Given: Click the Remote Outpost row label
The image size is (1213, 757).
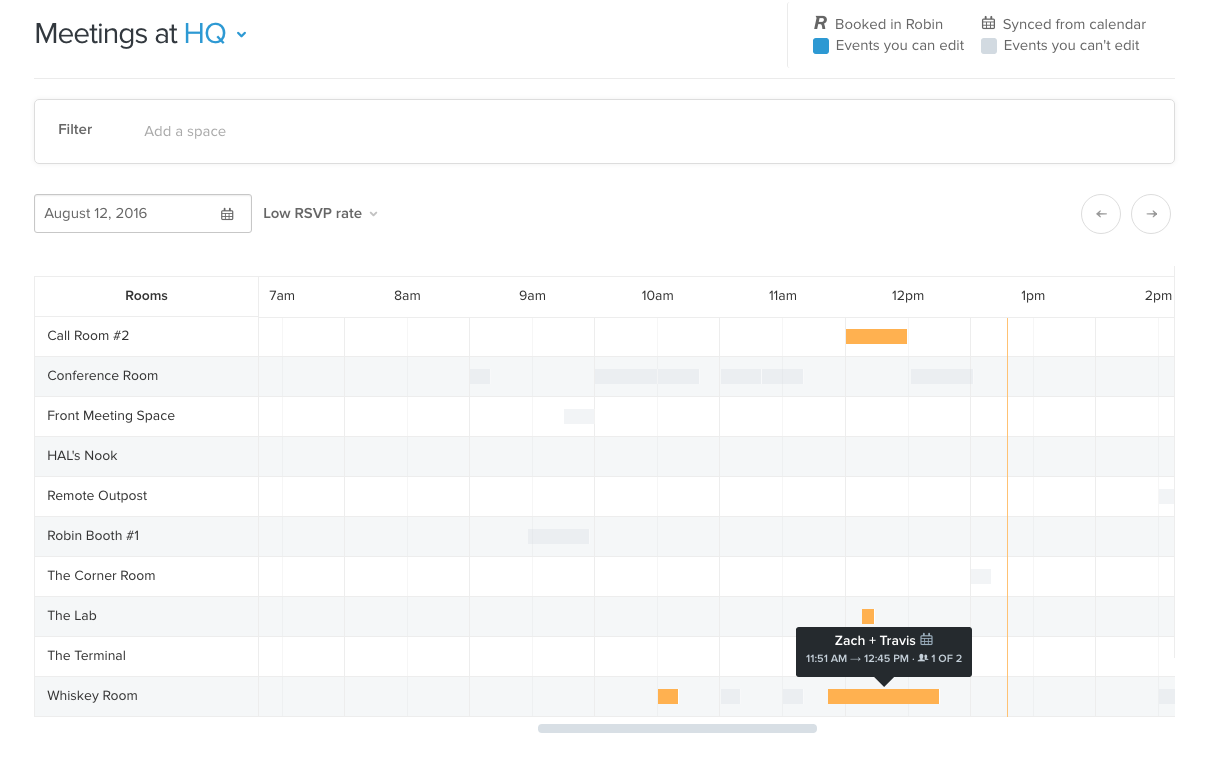Looking at the screenshot, I should pos(97,496).
